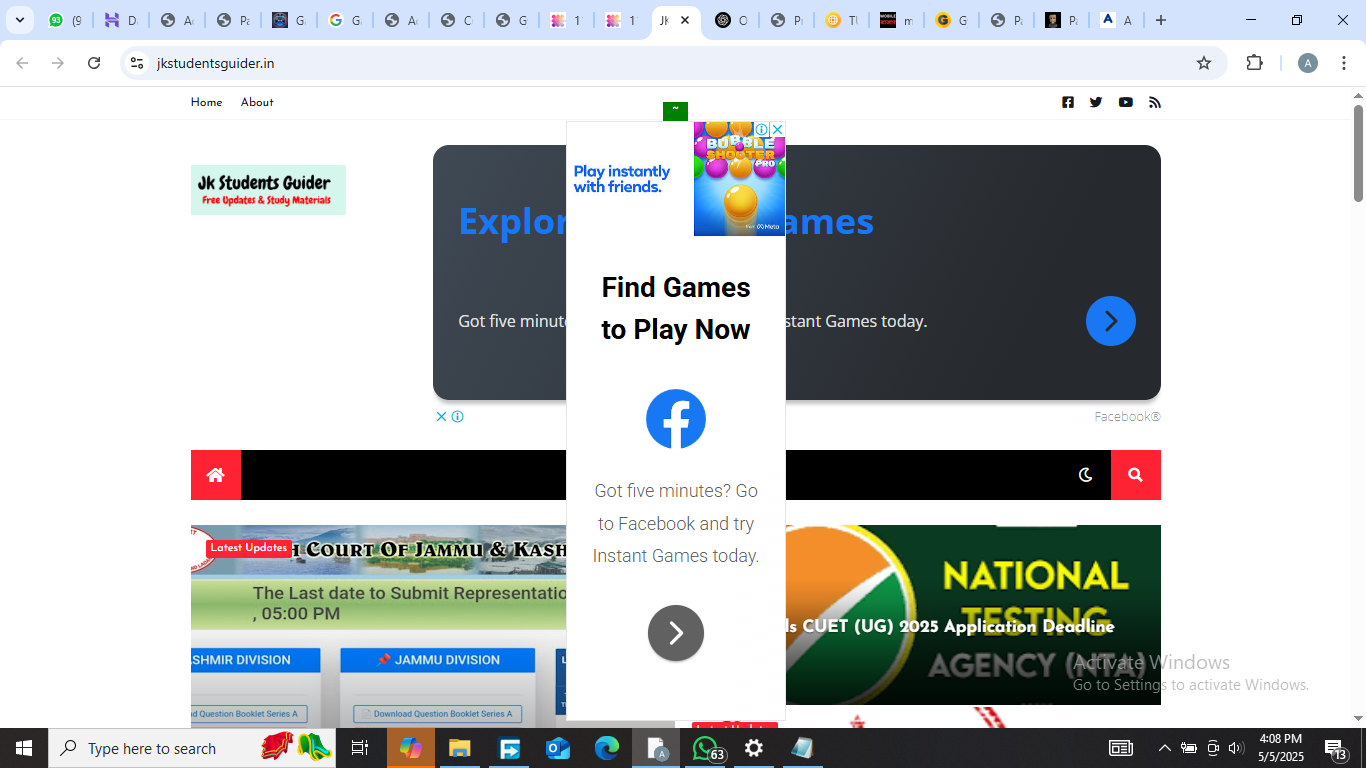Open Task View on the taskbar
This screenshot has height=768, width=1366.
(360, 748)
